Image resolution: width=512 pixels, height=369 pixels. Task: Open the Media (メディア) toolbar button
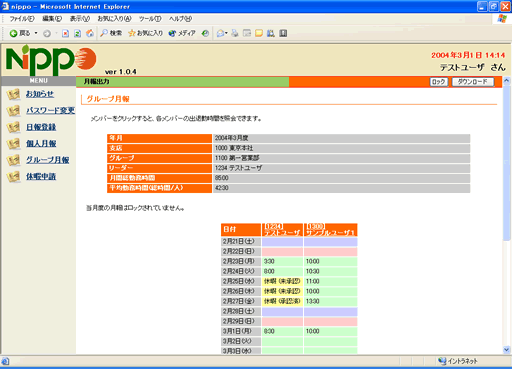182,33
